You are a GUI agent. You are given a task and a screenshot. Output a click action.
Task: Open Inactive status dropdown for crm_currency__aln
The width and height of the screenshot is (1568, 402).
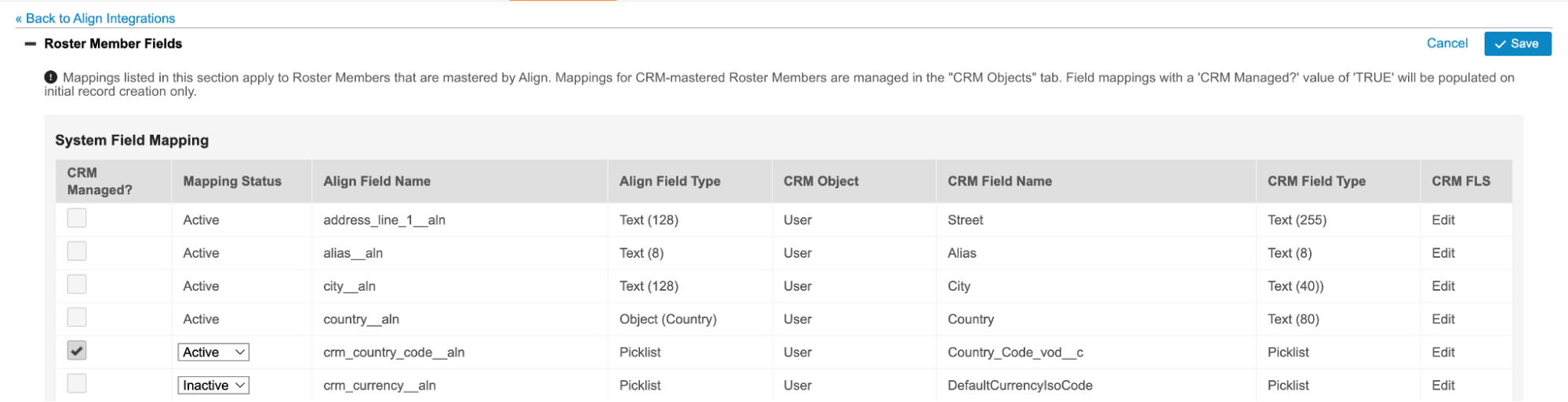[213, 386]
